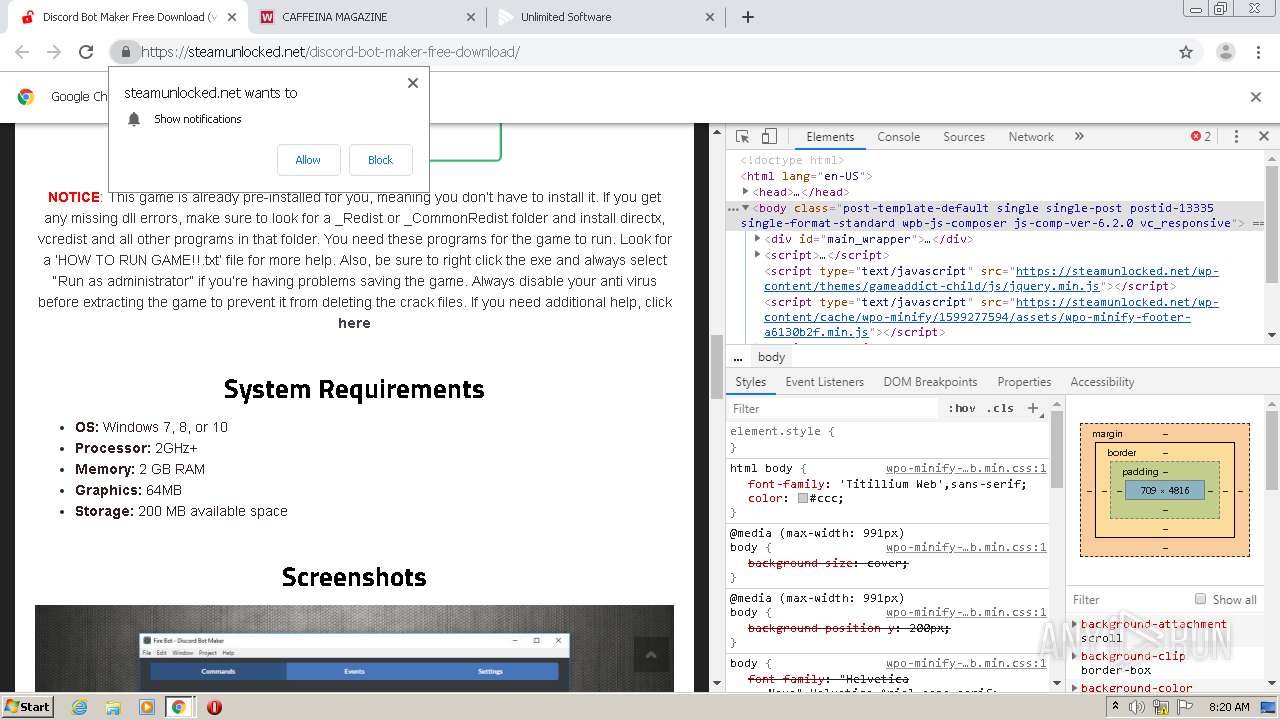Expand the background-attachment computed property

1075,624
